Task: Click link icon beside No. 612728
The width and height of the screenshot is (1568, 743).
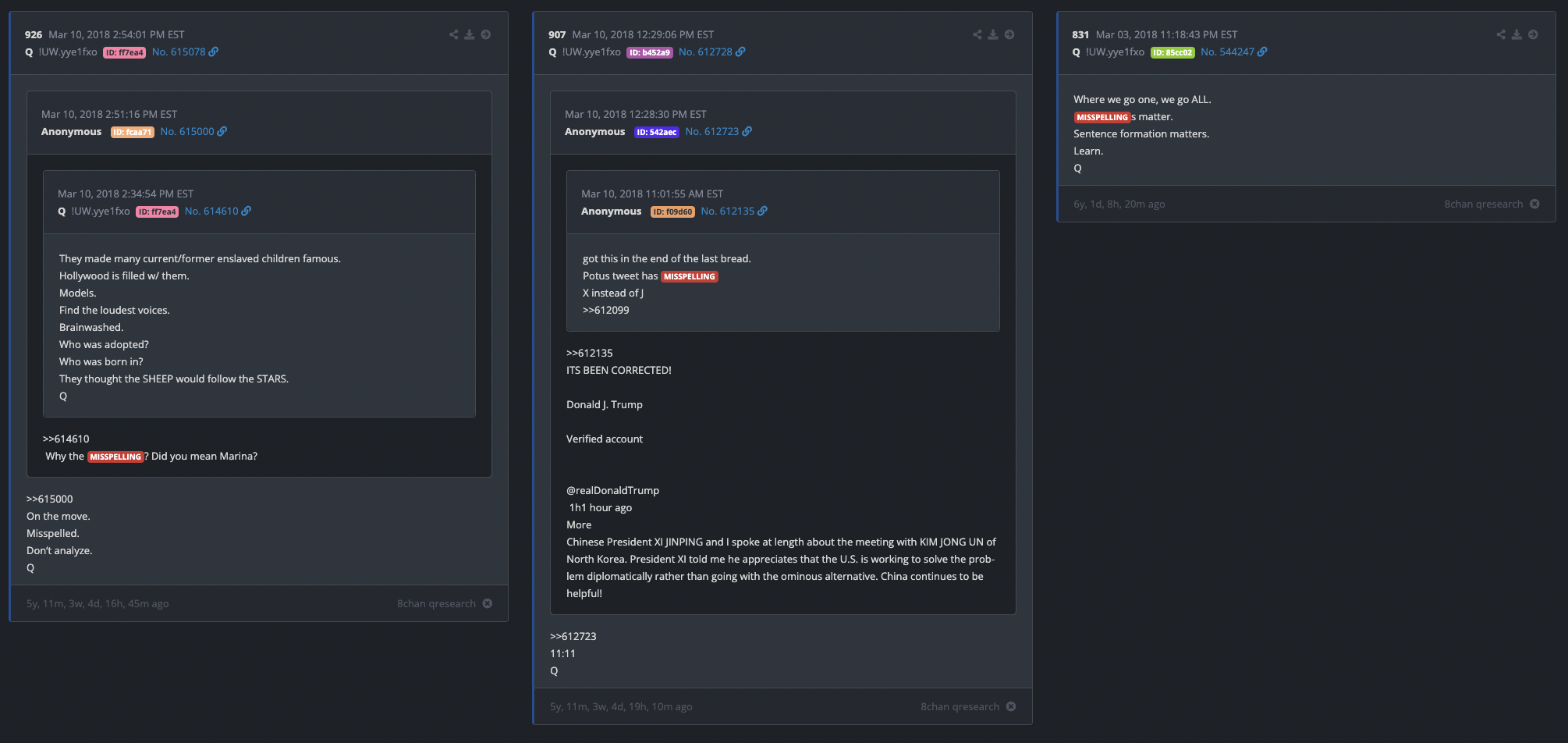Action: pyautogui.click(x=740, y=52)
